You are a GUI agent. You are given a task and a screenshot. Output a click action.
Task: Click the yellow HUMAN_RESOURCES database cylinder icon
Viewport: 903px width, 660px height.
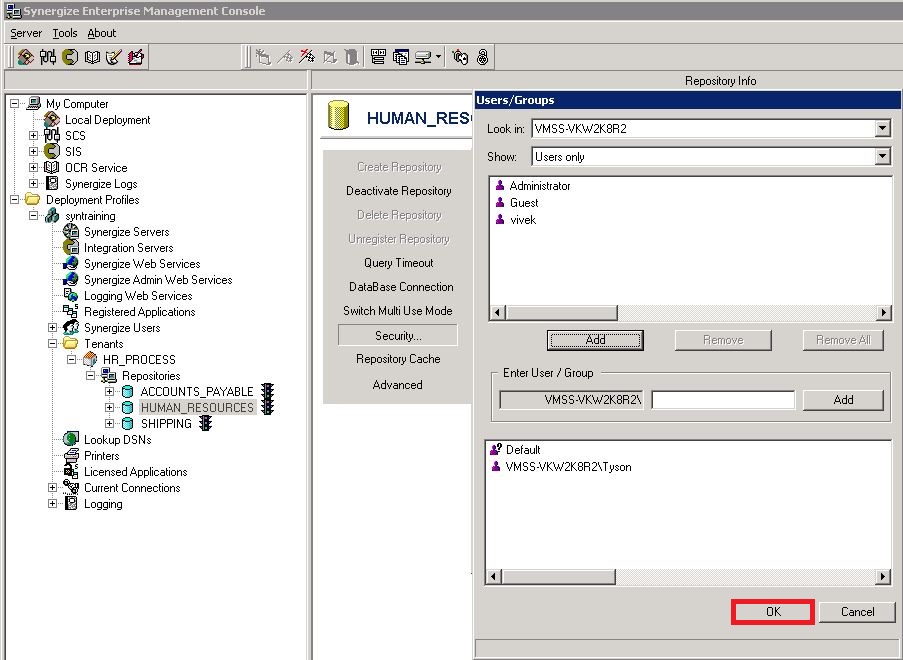[x=339, y=115]
